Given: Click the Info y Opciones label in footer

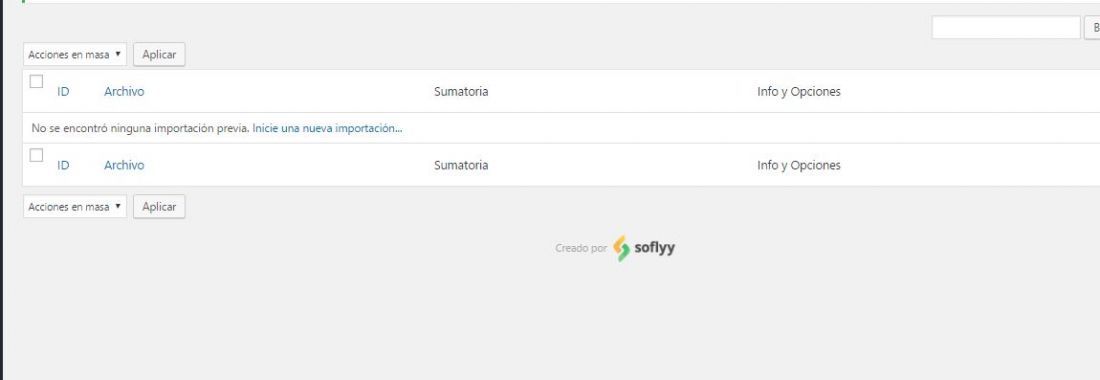Looking at the screenshot, I should (x=798, y=165).
